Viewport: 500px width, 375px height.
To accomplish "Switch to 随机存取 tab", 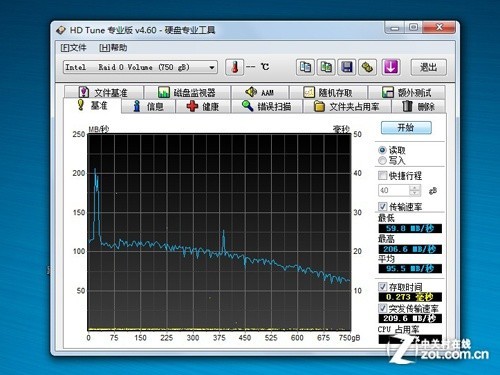I will 328,92.
